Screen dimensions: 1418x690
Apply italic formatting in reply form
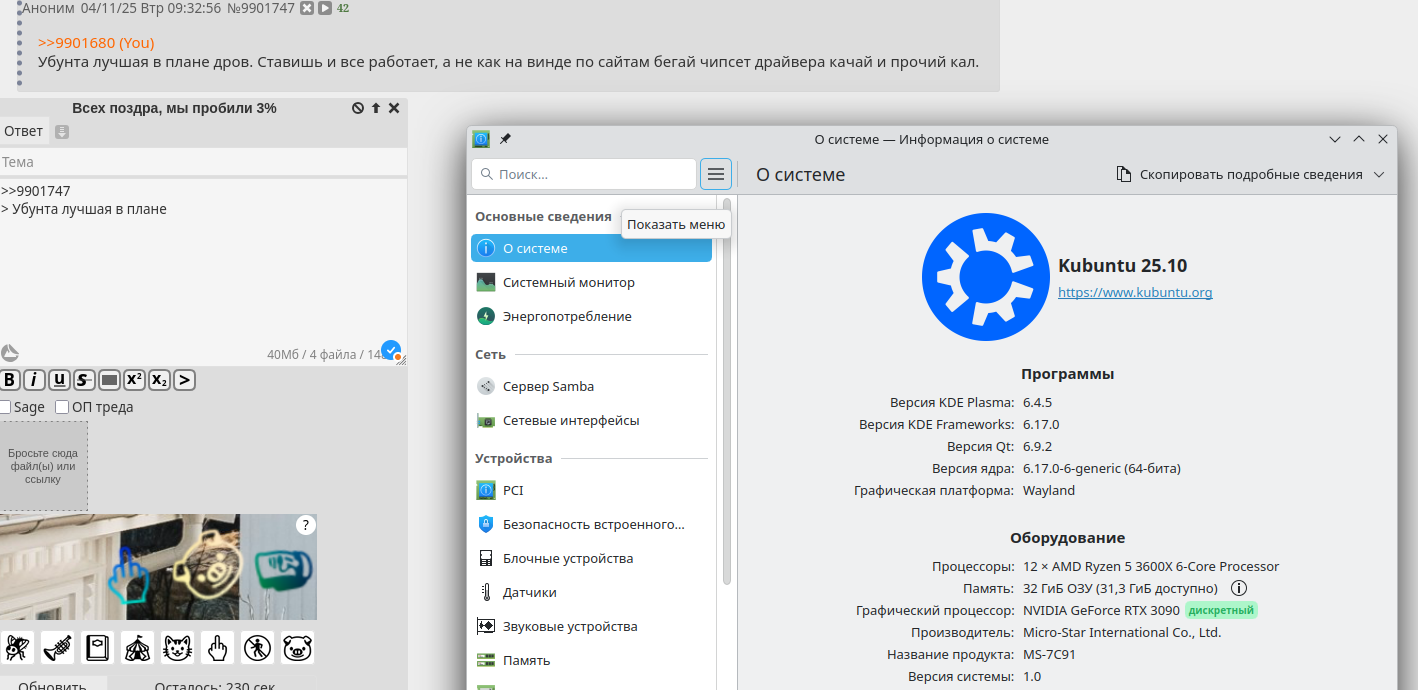tap(35, 380)
